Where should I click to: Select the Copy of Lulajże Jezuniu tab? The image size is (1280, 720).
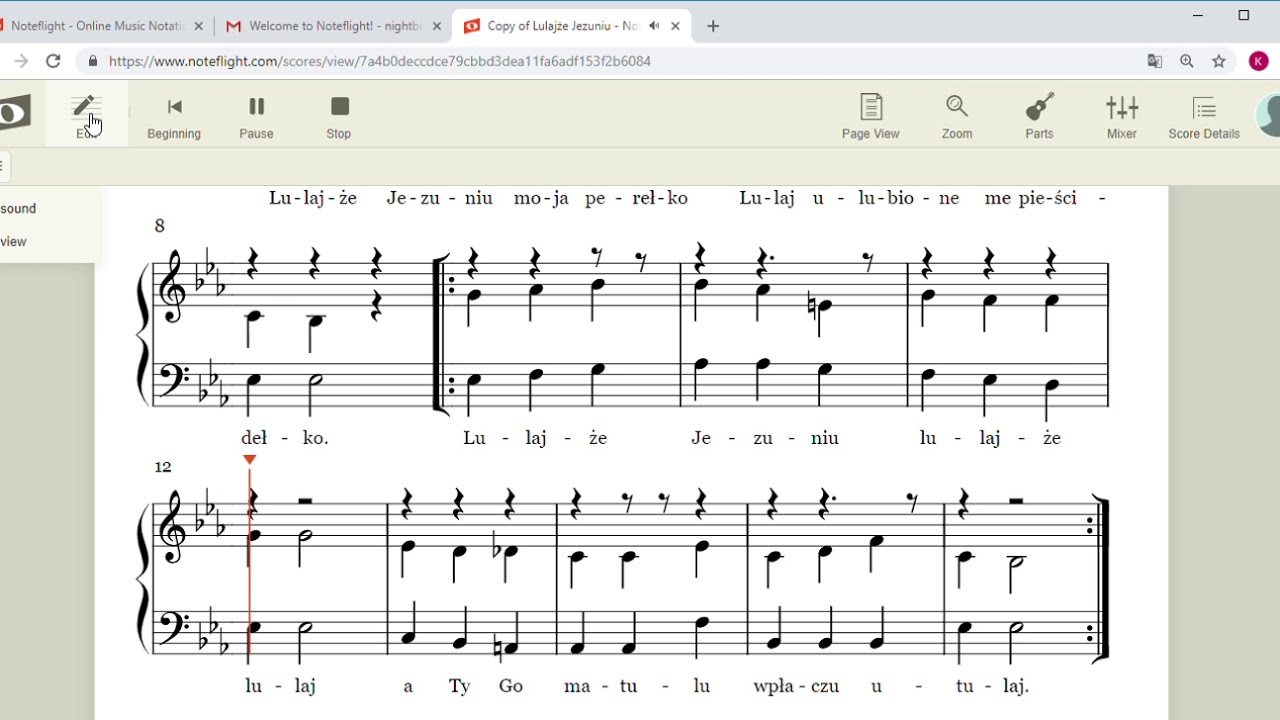point(572,26)
